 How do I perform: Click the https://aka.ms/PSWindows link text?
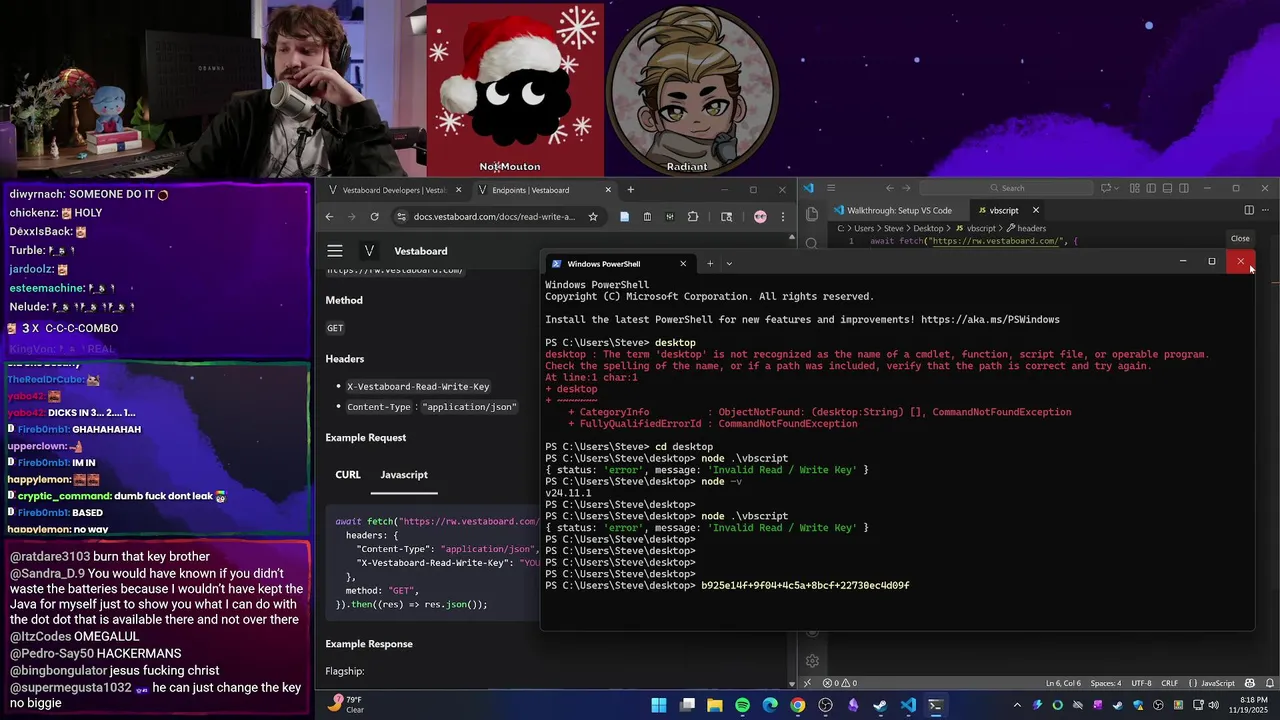(x=990, y=320)
